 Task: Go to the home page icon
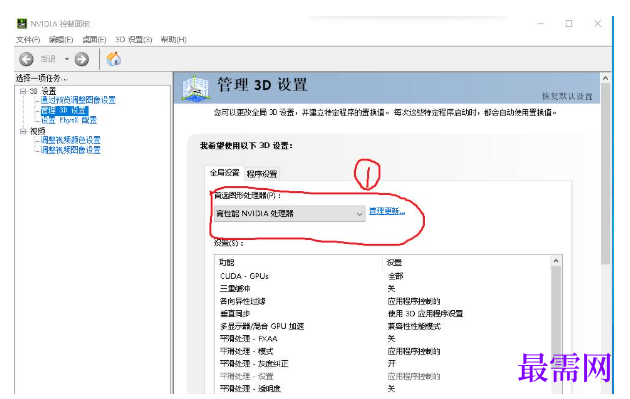[114, 59]
